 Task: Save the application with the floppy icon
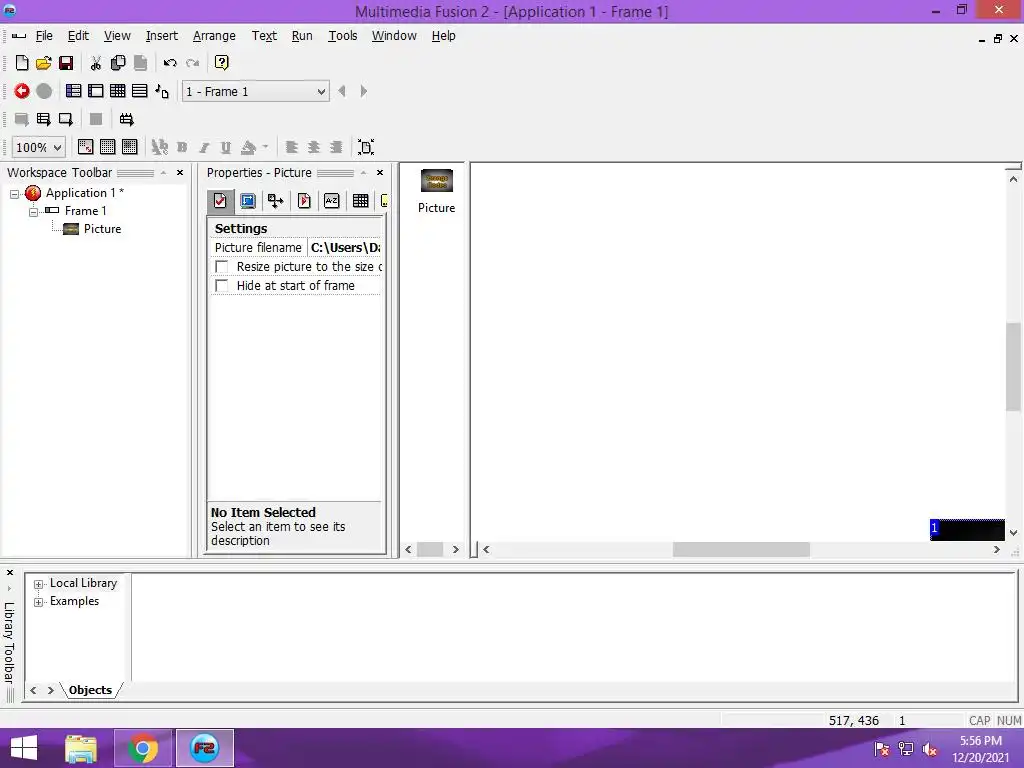(66, 63)
